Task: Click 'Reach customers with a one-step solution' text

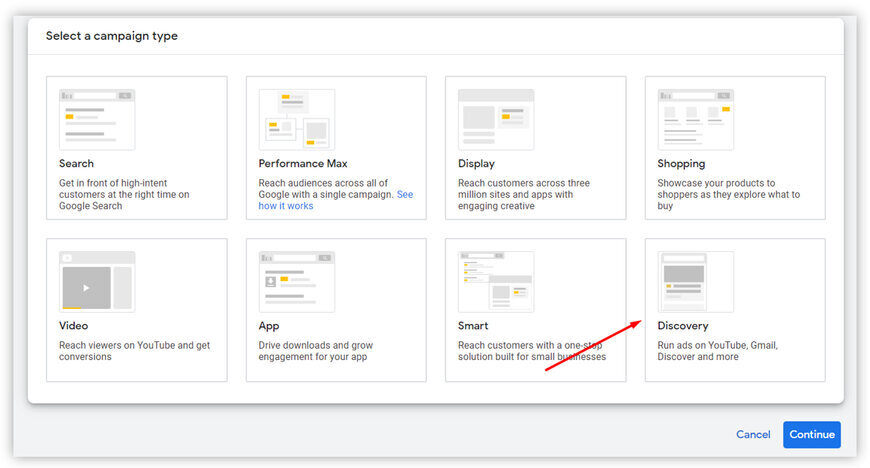Action: (x=532, y=351)
